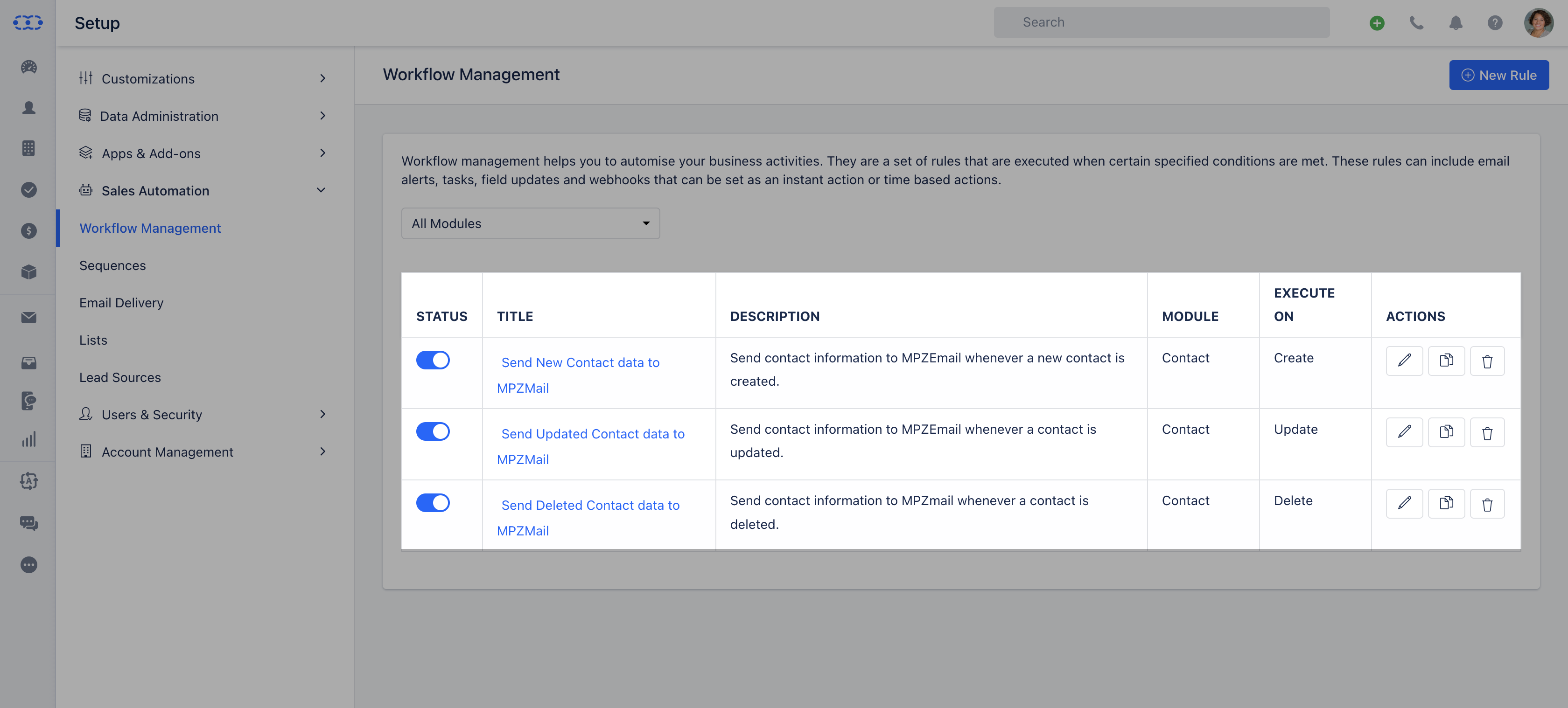Open Products cube icon in left rail

coord(28,272)
